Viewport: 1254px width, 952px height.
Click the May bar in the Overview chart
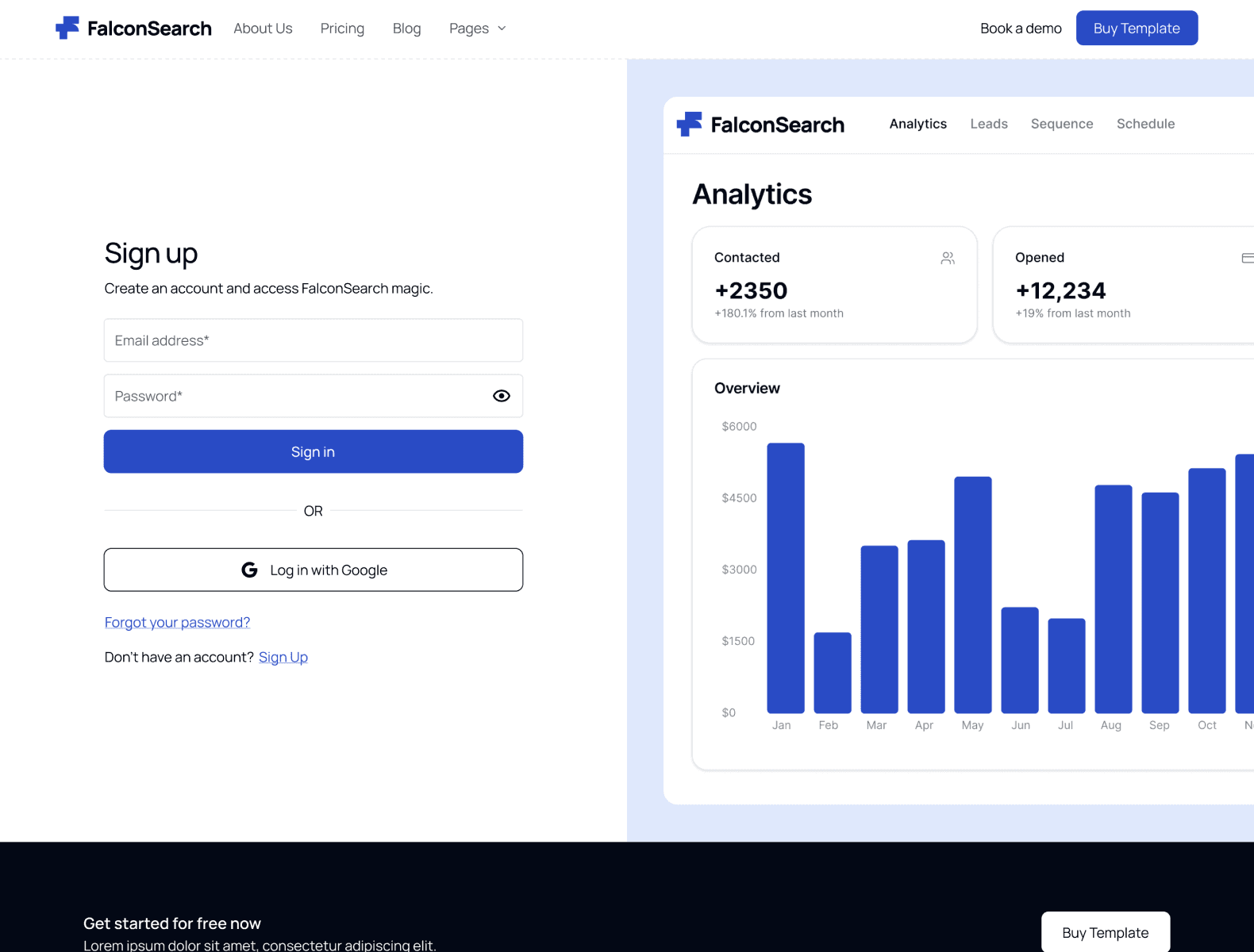pyautogui.click(x=973, y=595)
